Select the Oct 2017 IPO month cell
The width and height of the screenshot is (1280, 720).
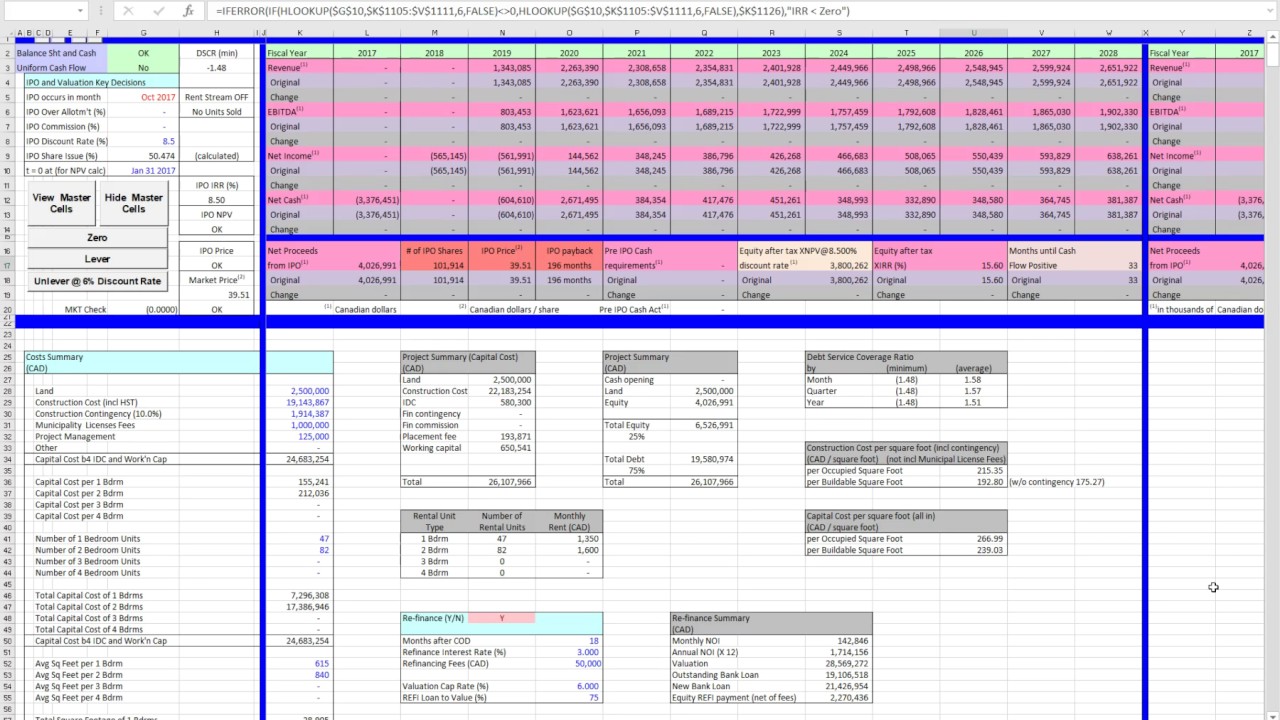point(143,97)
